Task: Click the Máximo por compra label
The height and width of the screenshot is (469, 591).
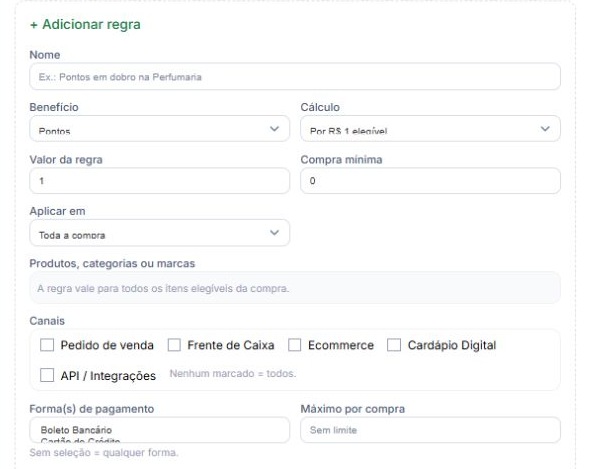Action: (353, 409)
